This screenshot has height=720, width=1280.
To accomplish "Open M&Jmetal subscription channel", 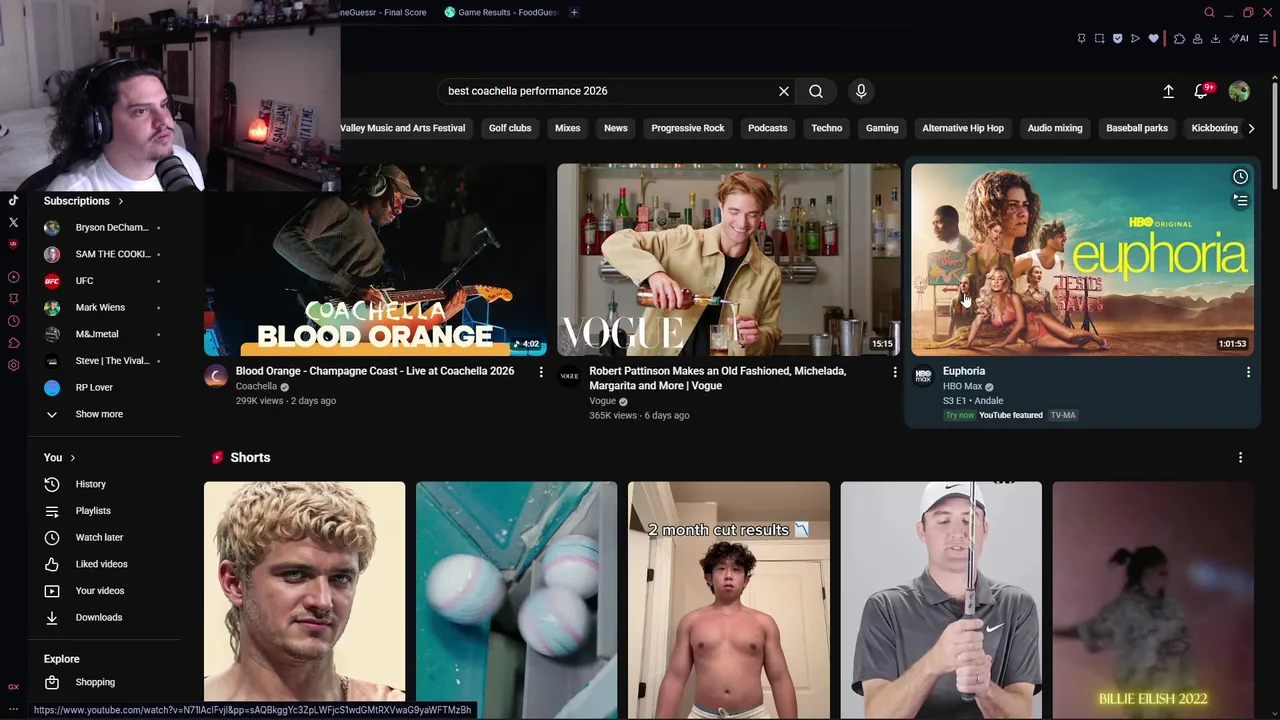I will pos(104,334).
